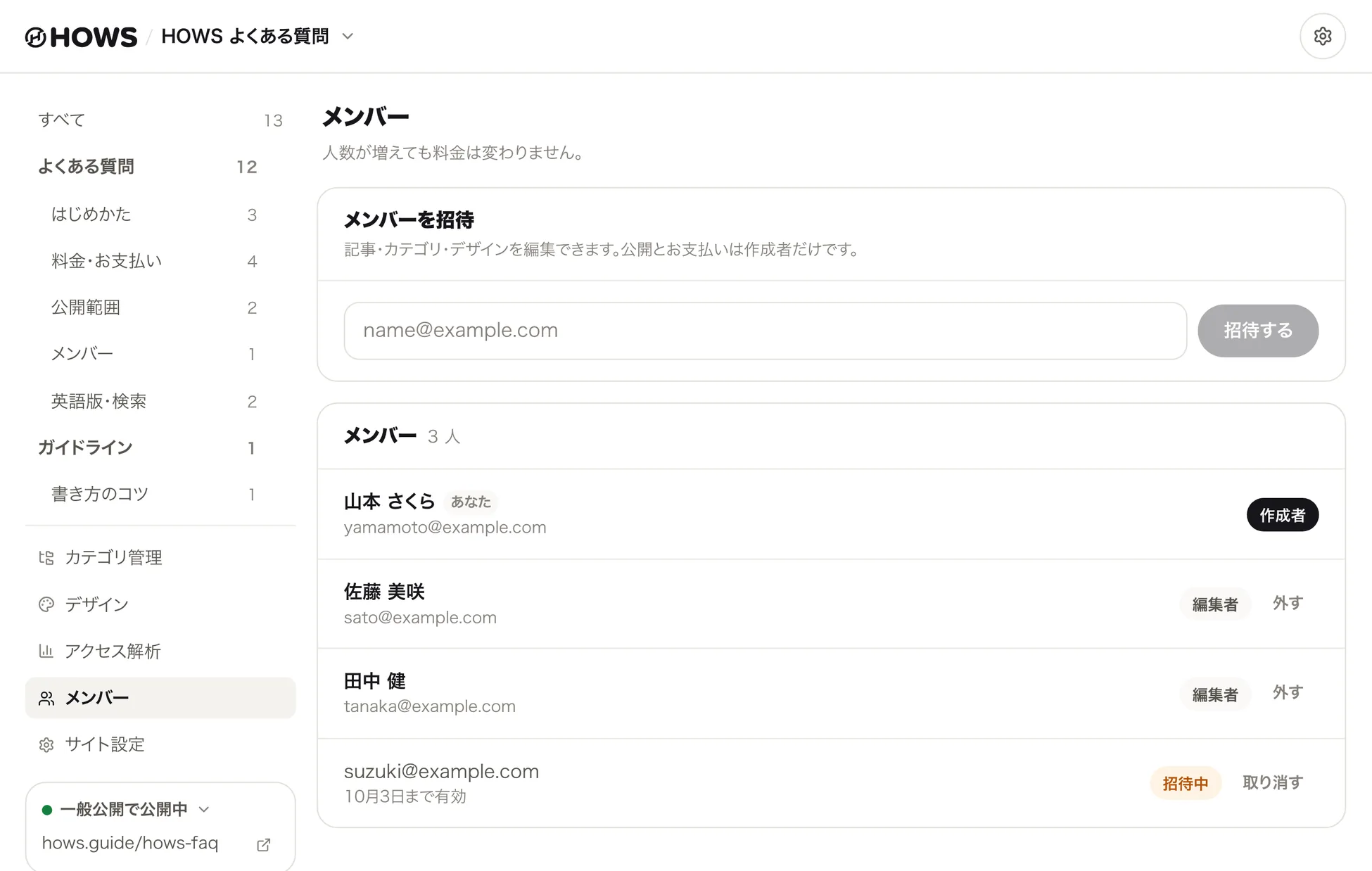The height and width of the screenshot is (871, 1372).
Task: Click the カテゴリ管理 tree icon
Action: click(46, 558)
